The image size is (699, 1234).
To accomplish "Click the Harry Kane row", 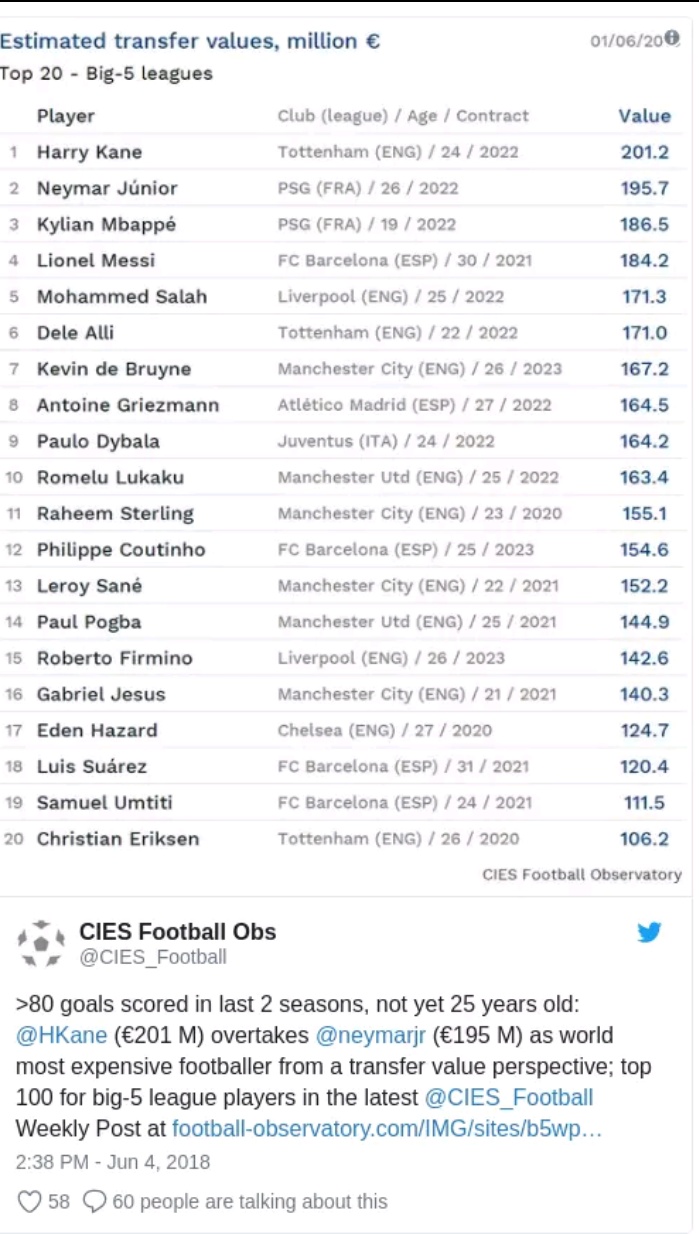I will [343, 152].
